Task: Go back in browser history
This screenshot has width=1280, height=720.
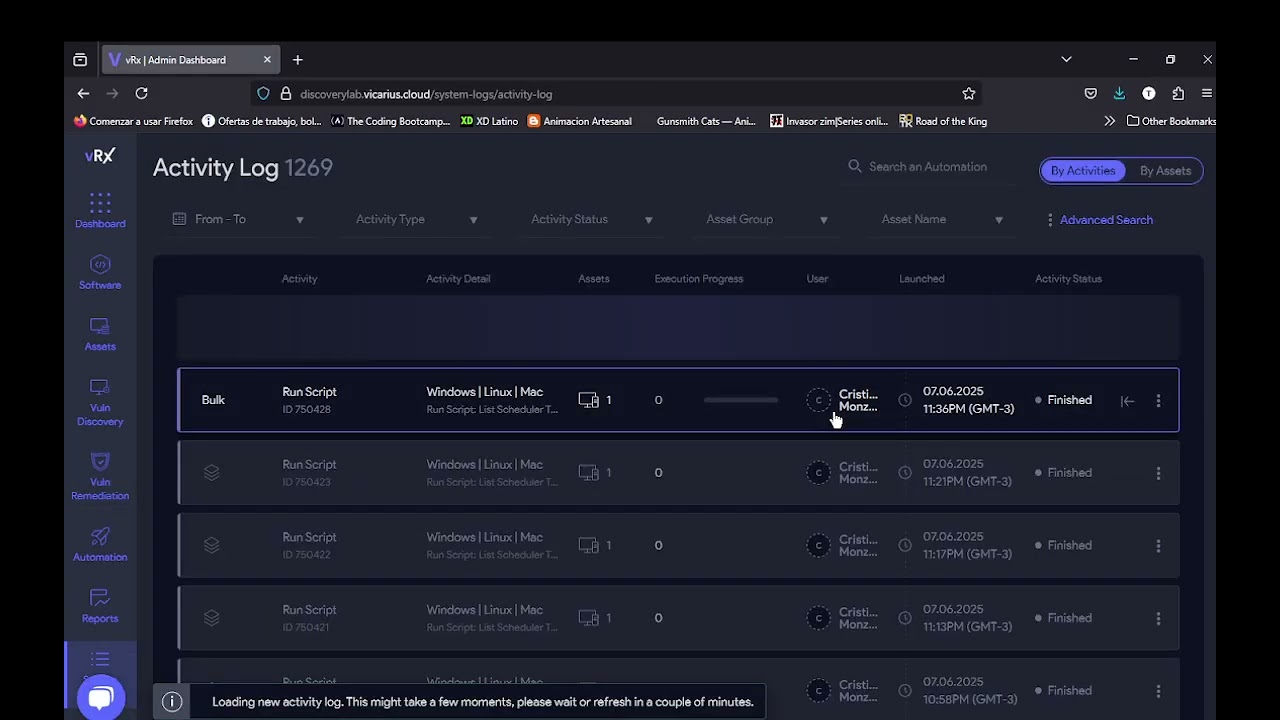Action: 83,93
